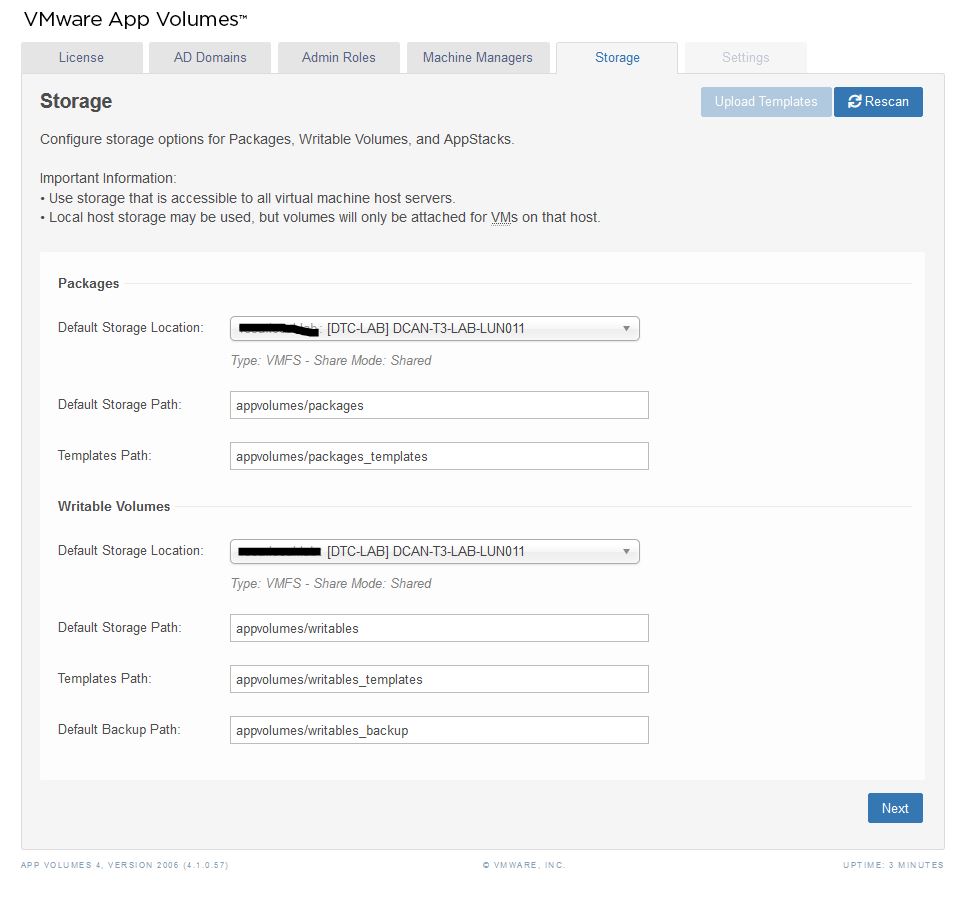This screenshot has height=902, width=969.
Task: Click the Writable Volumes Templates Path field
Action: coord(439,679)
